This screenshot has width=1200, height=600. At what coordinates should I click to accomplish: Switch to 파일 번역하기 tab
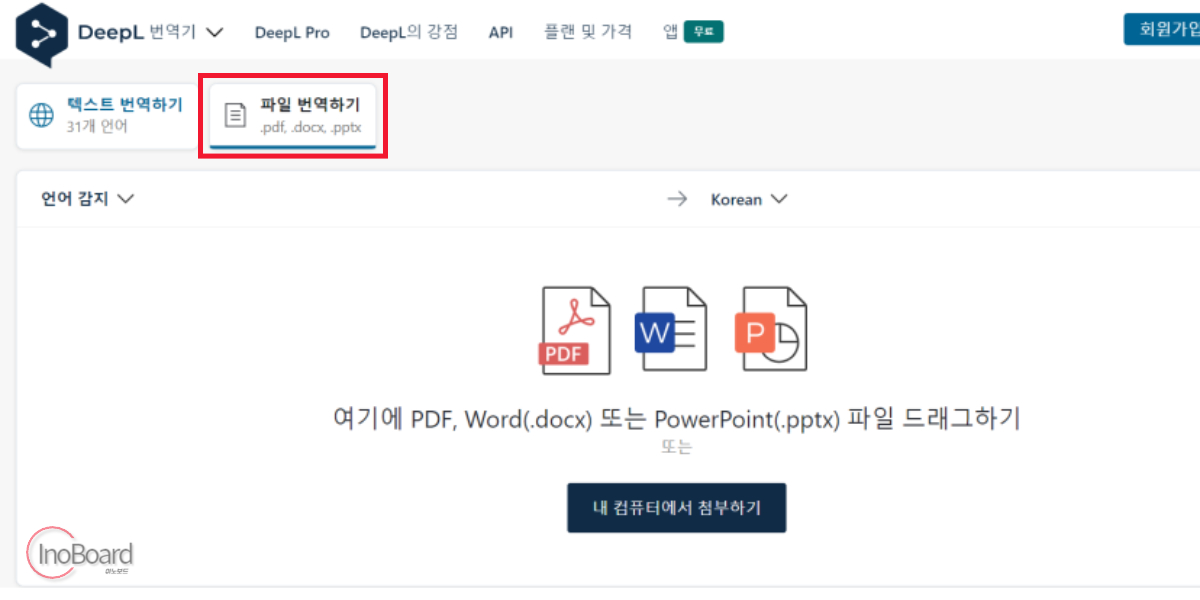[x=293, y=116]
